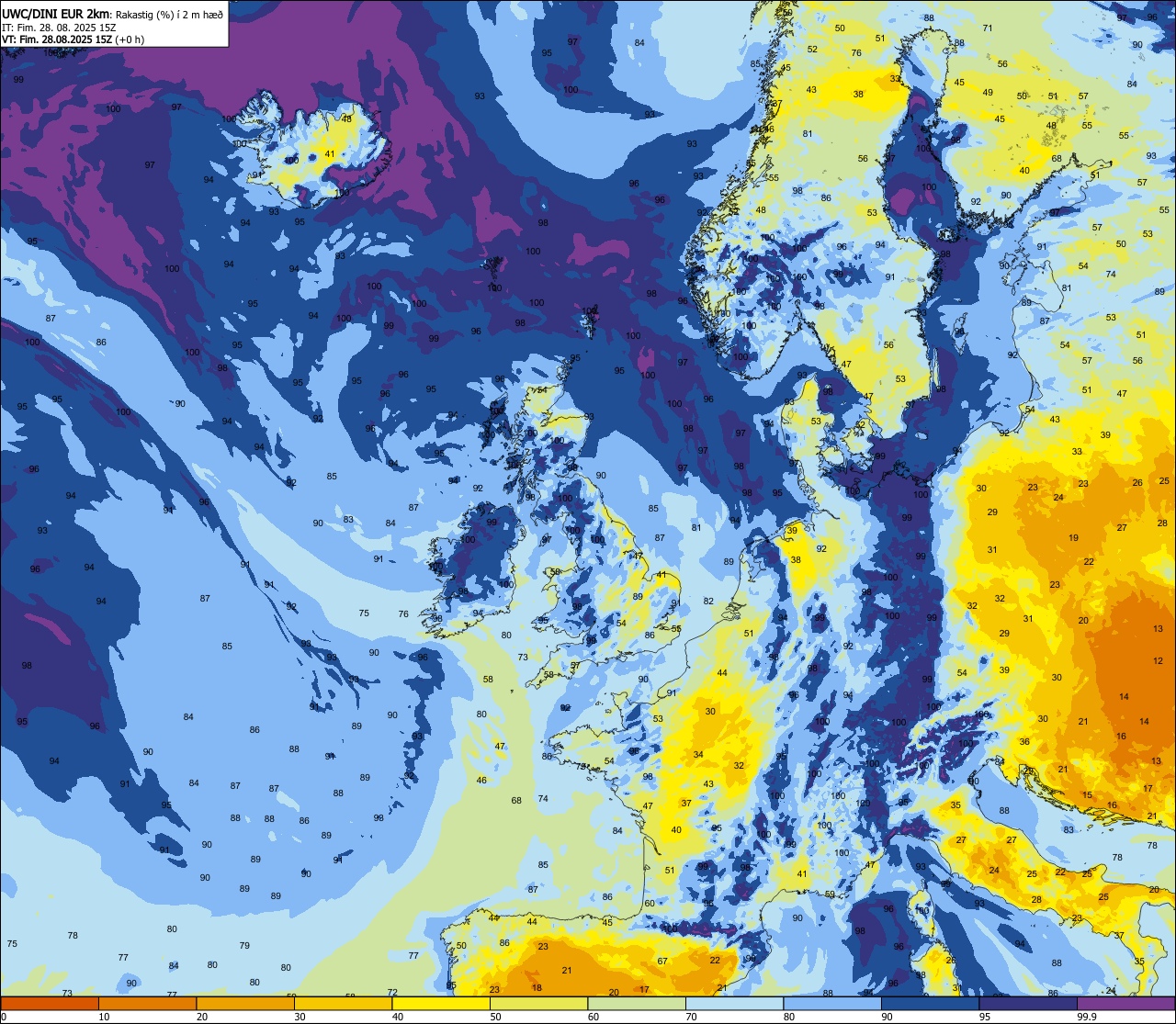The width and height of the screenshot is (1176, 1024).
Task: Click the map value "15" in the southeast
Action: click(1087, 795)
